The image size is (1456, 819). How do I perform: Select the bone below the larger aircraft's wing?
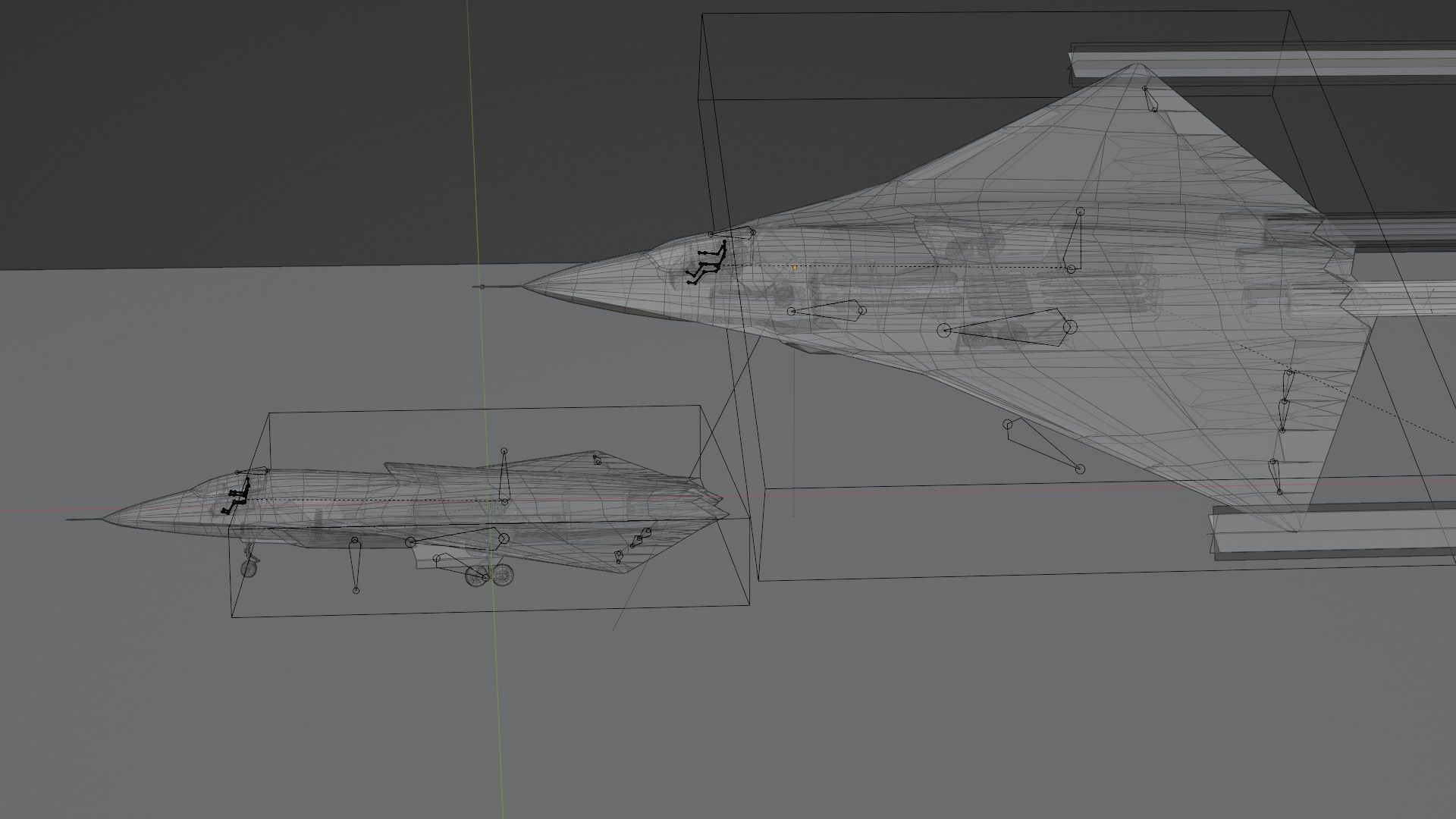click(1043, 446)
